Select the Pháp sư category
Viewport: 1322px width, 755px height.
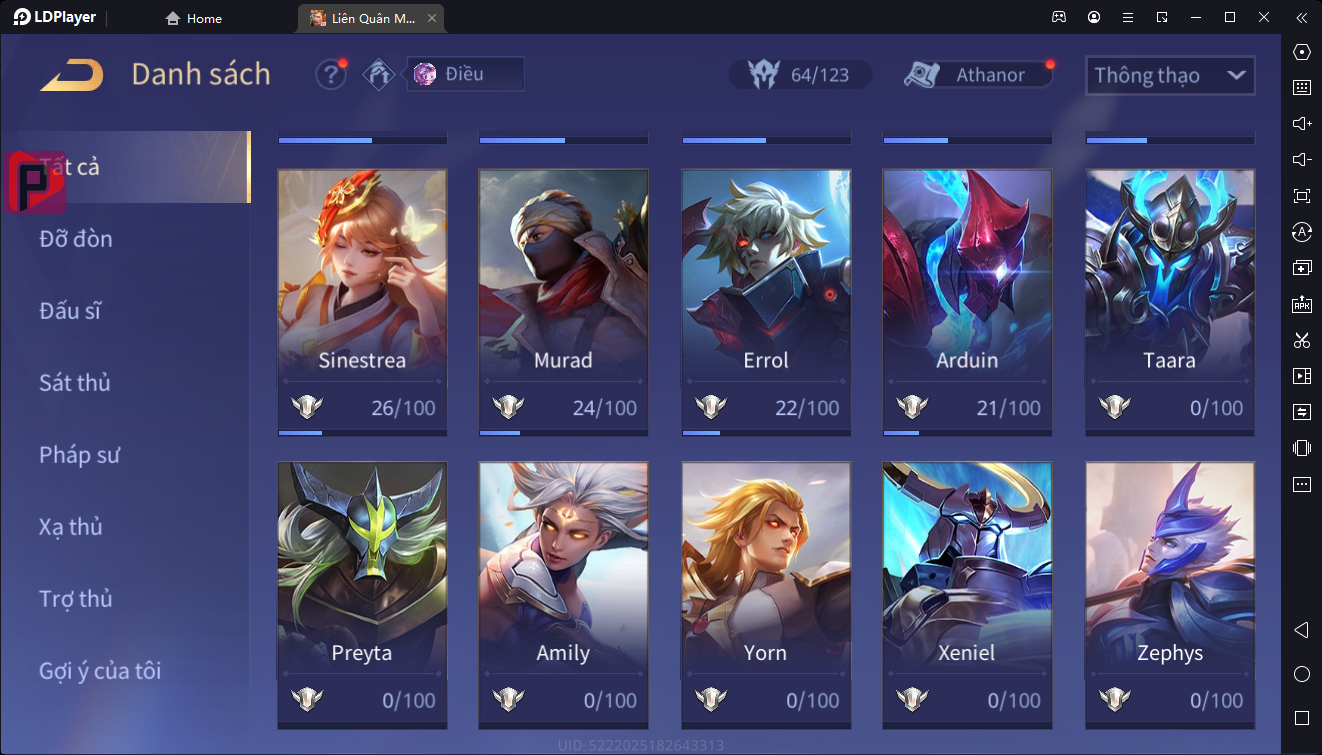point(80,455)
